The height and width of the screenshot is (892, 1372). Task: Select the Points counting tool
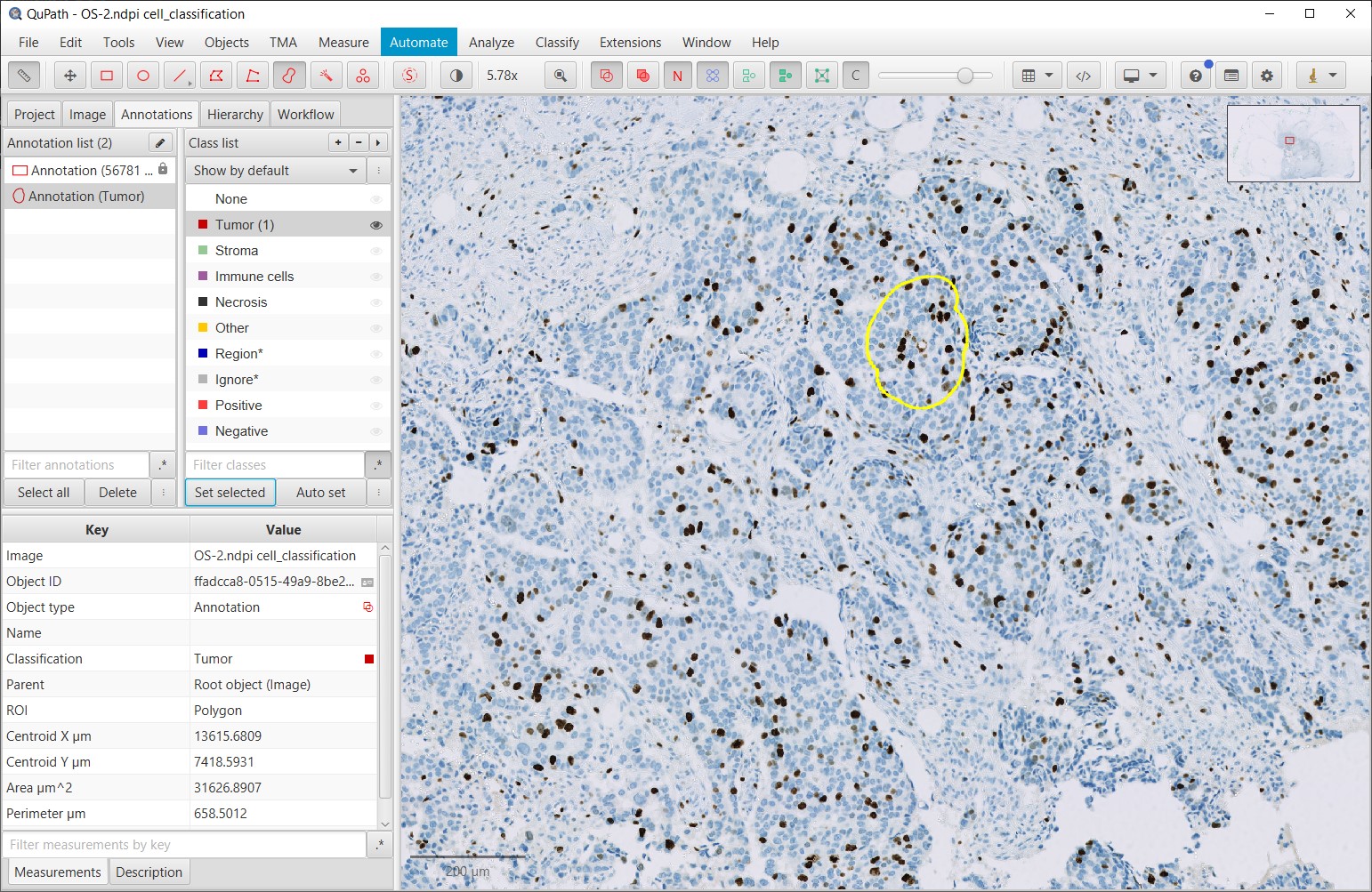pyautogui.click(x=363, y=76)
